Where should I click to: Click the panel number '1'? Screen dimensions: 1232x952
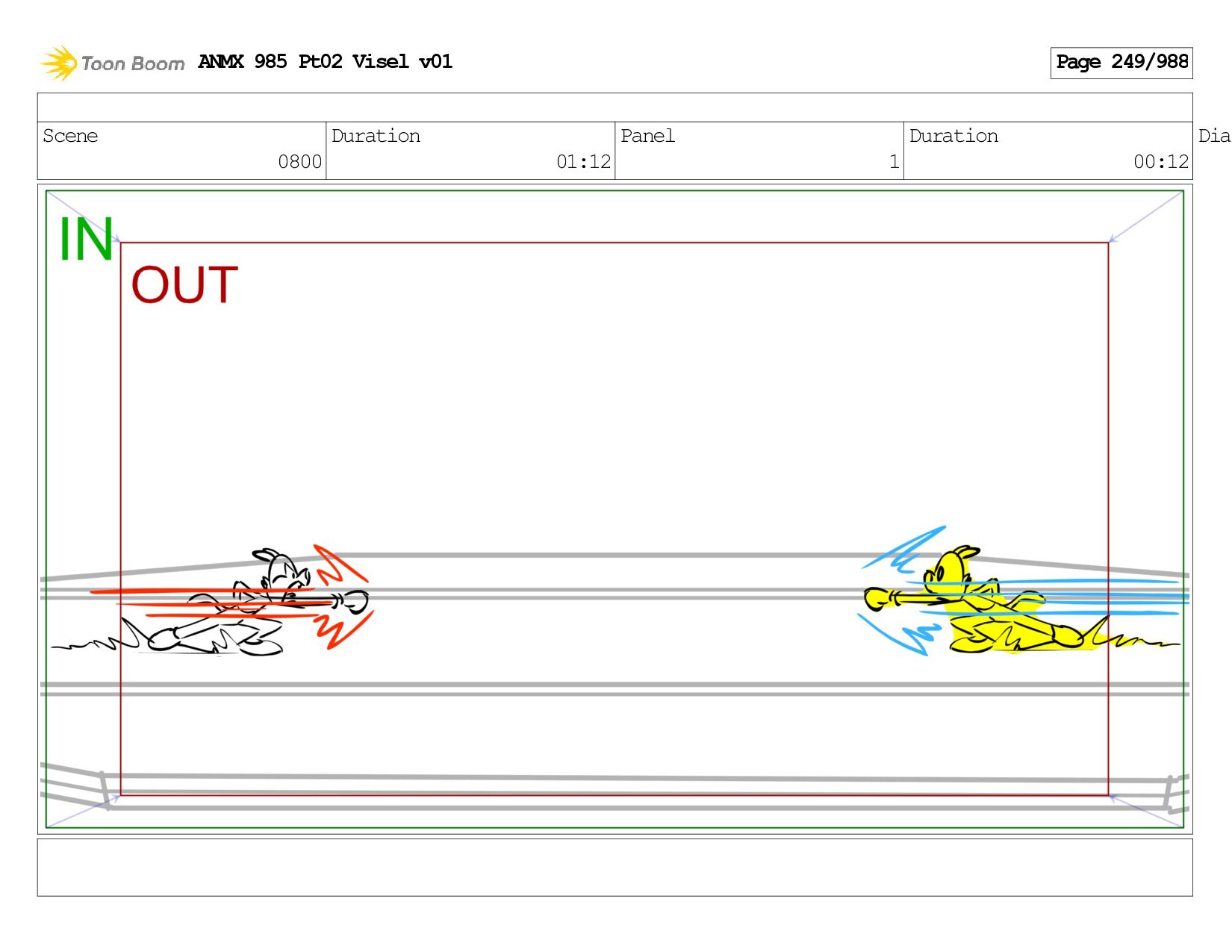894,162
